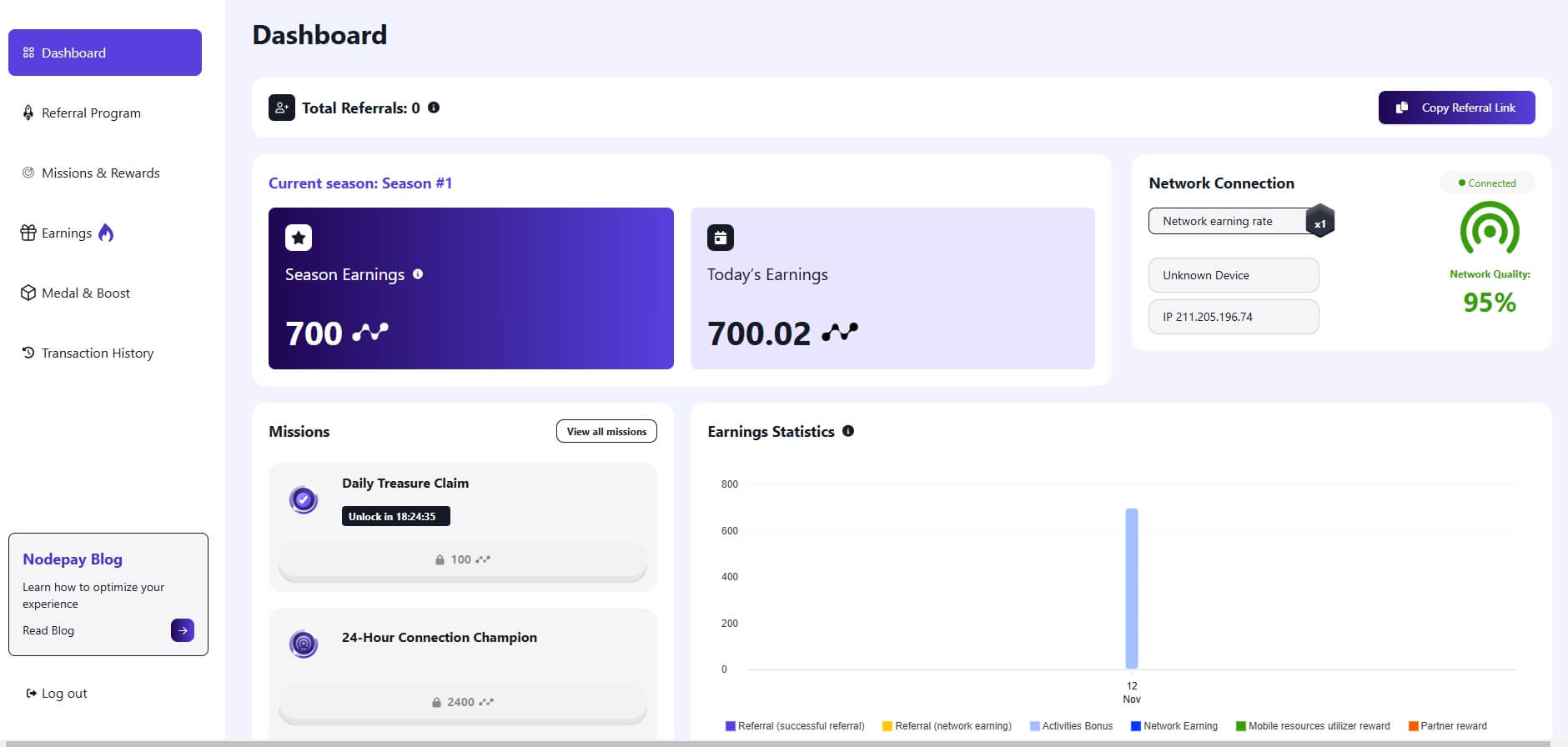
Task: Click the info icon next to Season Earnings
Action: pyautogui.click(x=418, y=273)
